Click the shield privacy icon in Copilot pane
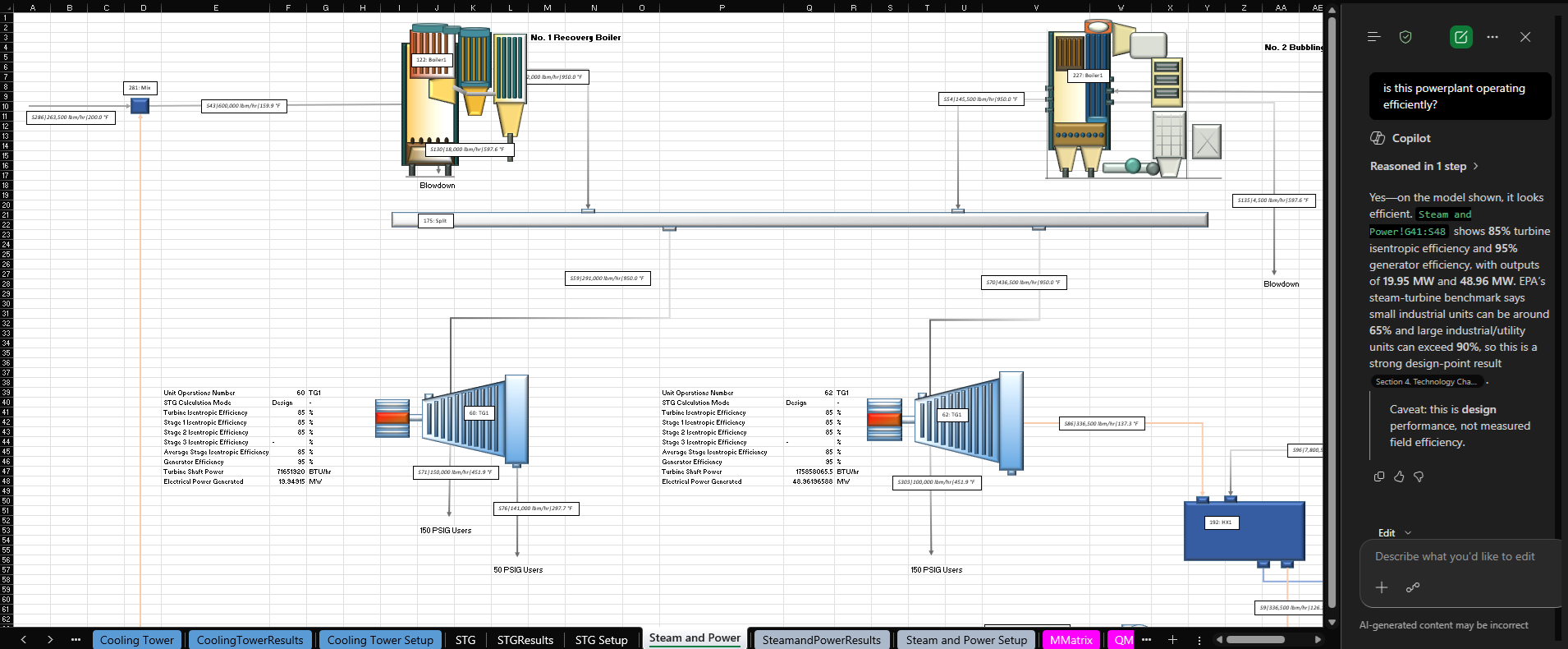Image resolution: width=1568 pixels, height=649 pixels. [x=1405, y=37]
